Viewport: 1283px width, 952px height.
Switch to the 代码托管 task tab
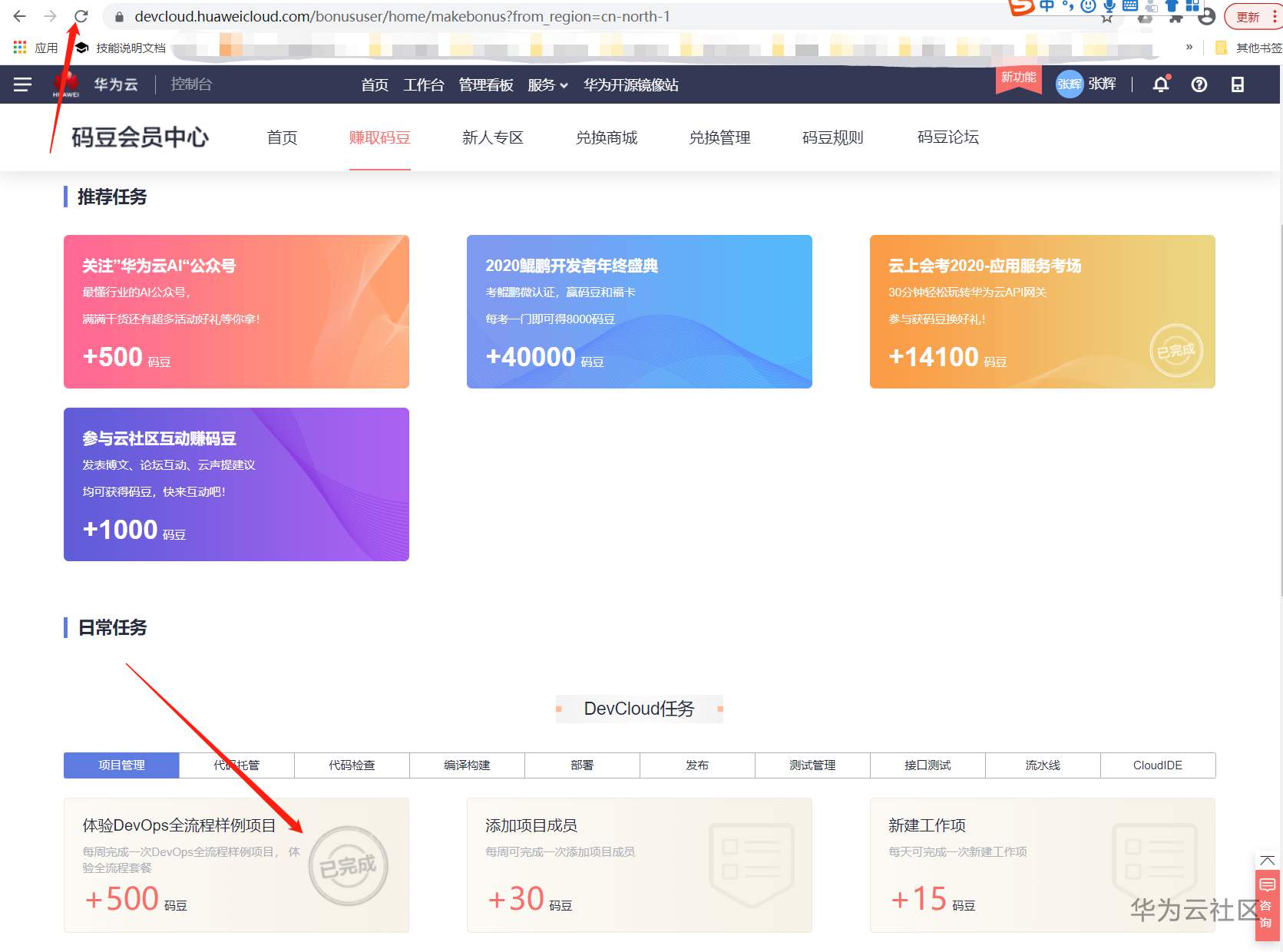pos(236,765)
